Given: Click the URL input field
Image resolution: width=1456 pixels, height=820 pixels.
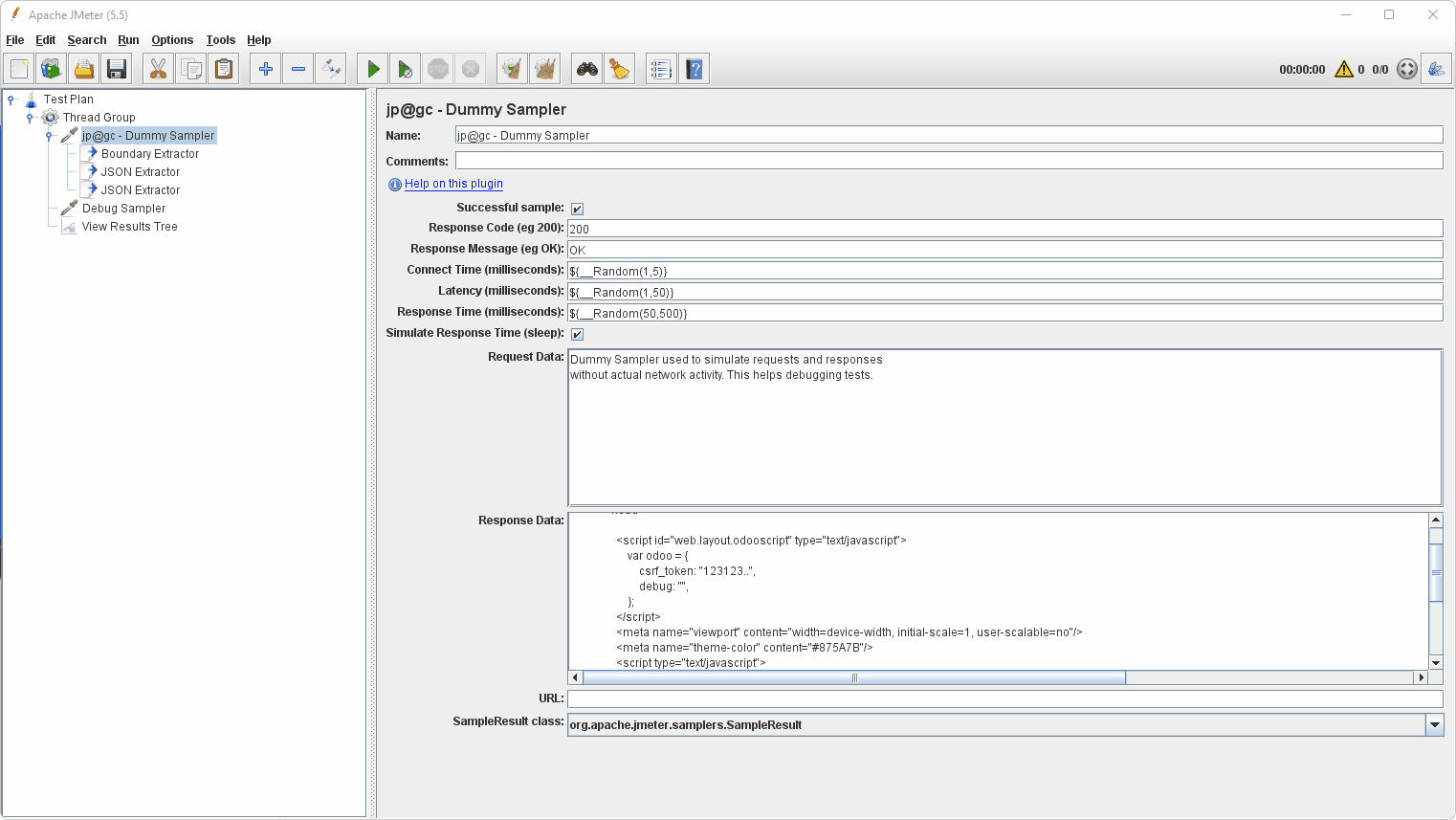Looking at the screenshot, I should tap(1004, 699).
